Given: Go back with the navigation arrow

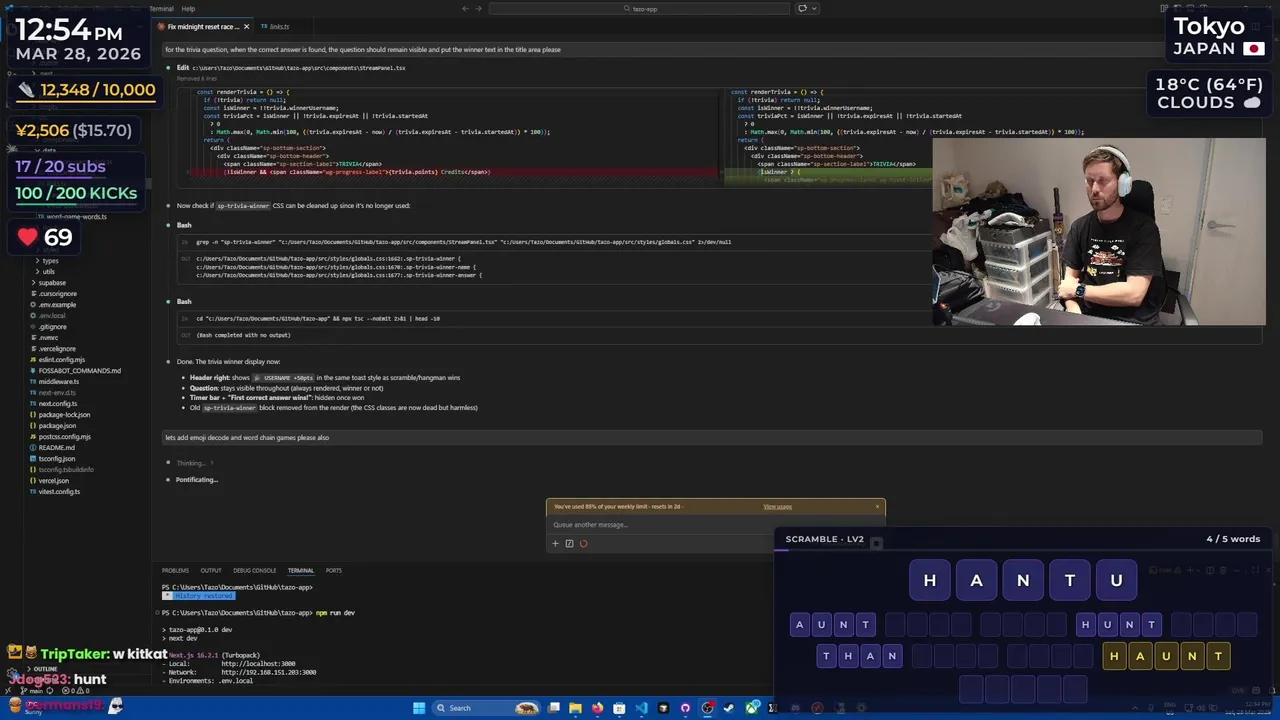Looking at the screenshot, I should [465, 8].
